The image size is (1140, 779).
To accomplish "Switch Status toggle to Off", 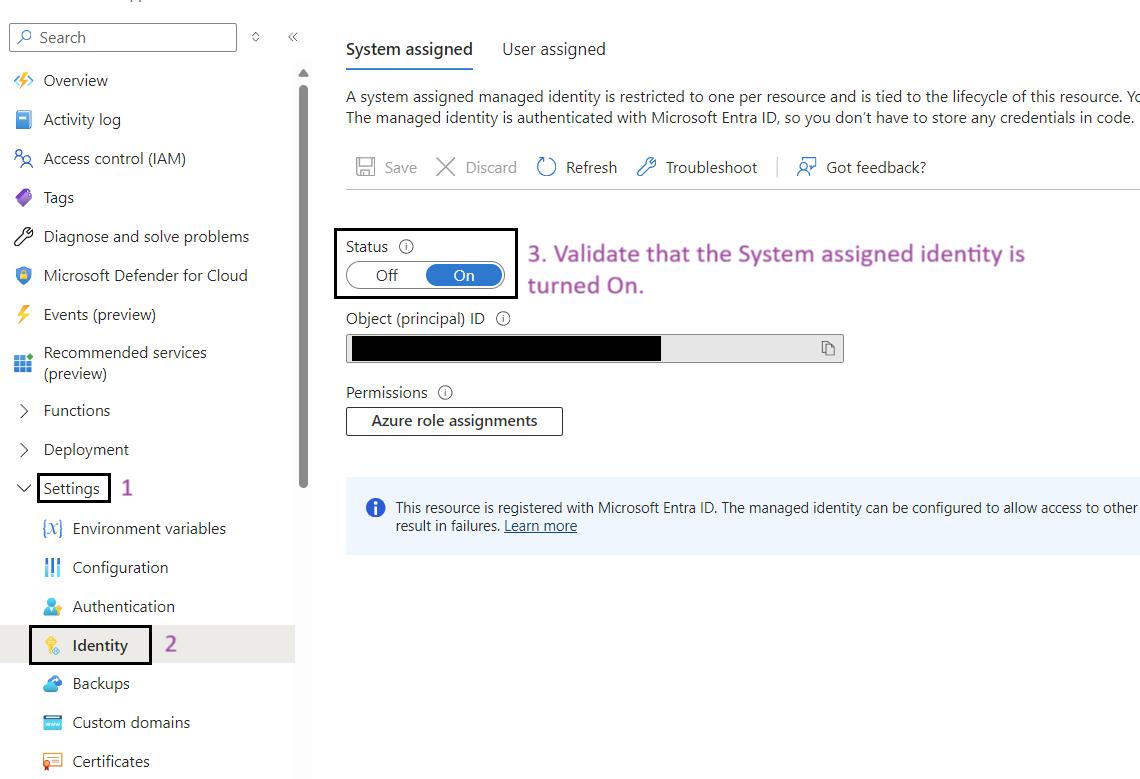I will point(386,276).
